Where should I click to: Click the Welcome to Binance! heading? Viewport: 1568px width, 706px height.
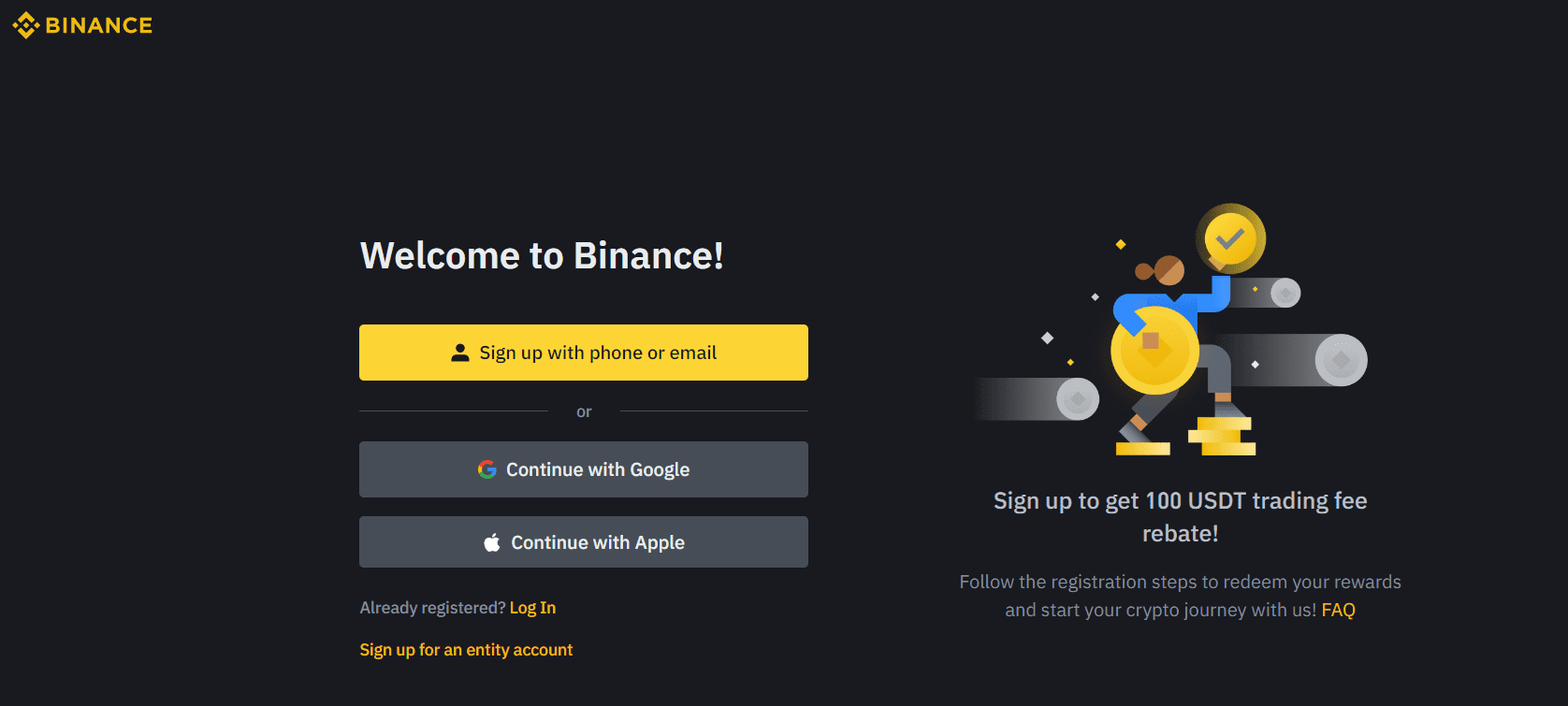(542, 255)
